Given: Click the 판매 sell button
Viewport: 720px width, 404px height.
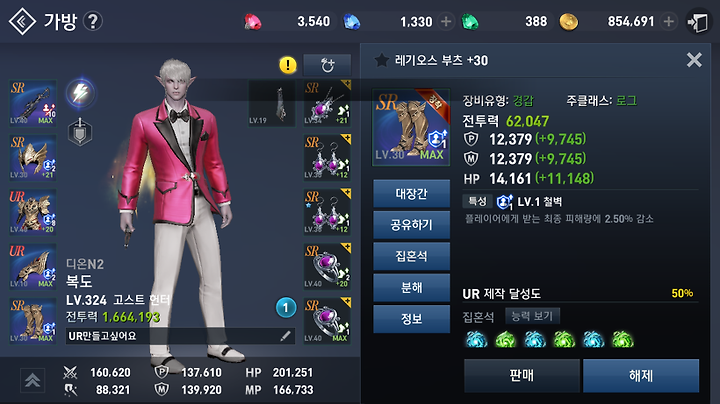Looking at the screenshot, I should 522,376.
